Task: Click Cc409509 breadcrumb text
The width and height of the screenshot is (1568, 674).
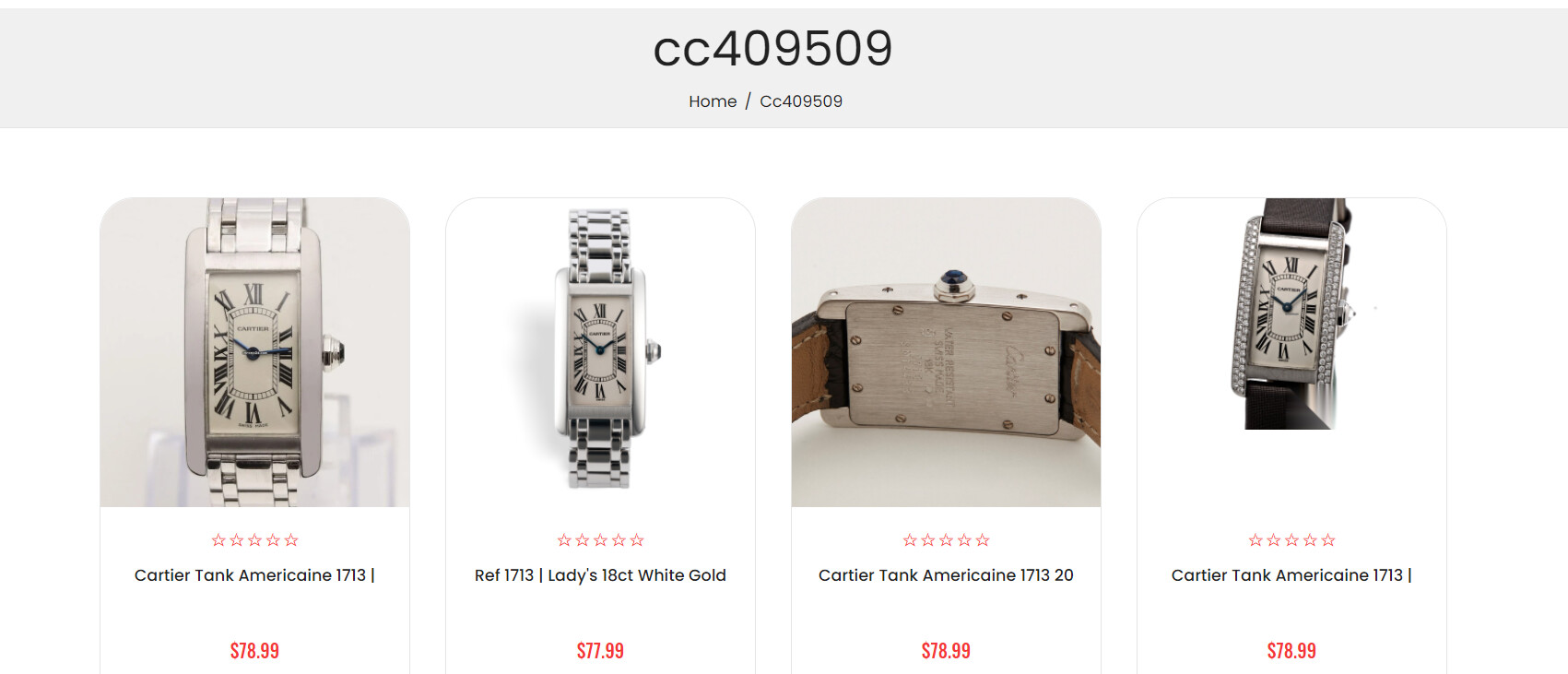Action: coord(801,101)
